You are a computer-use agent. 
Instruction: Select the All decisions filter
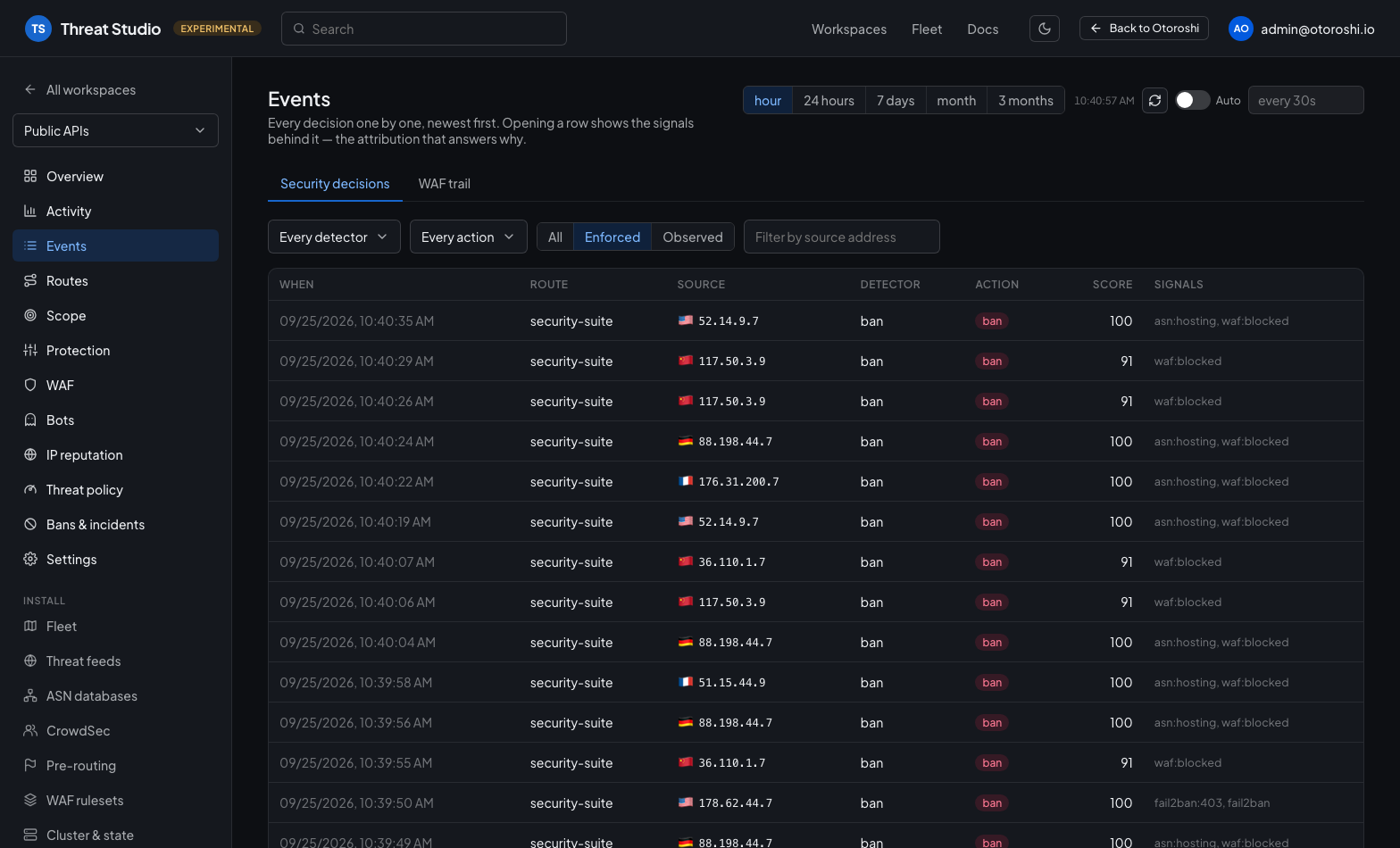pos(555,237)
